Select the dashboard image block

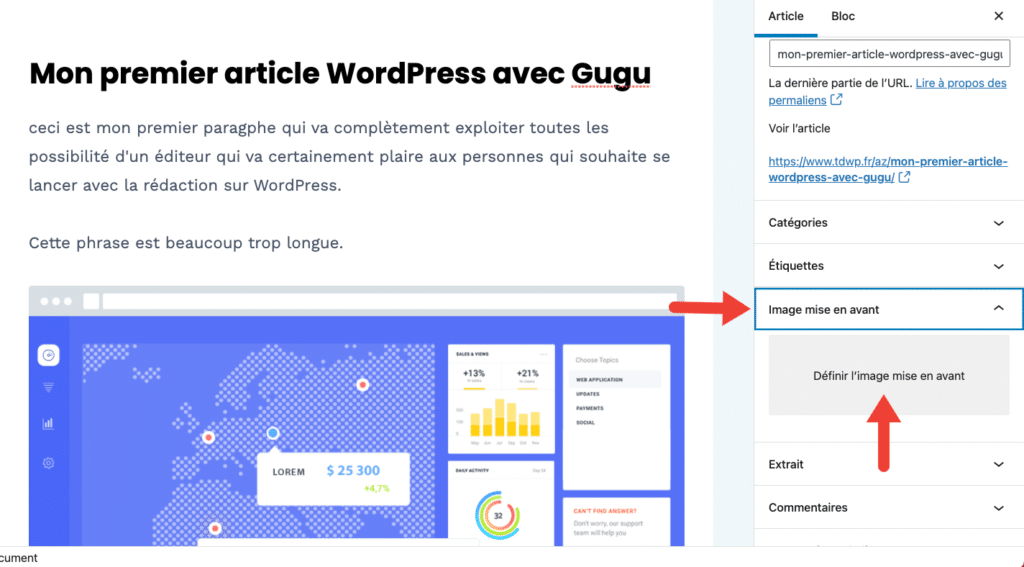tap(357, 416)
